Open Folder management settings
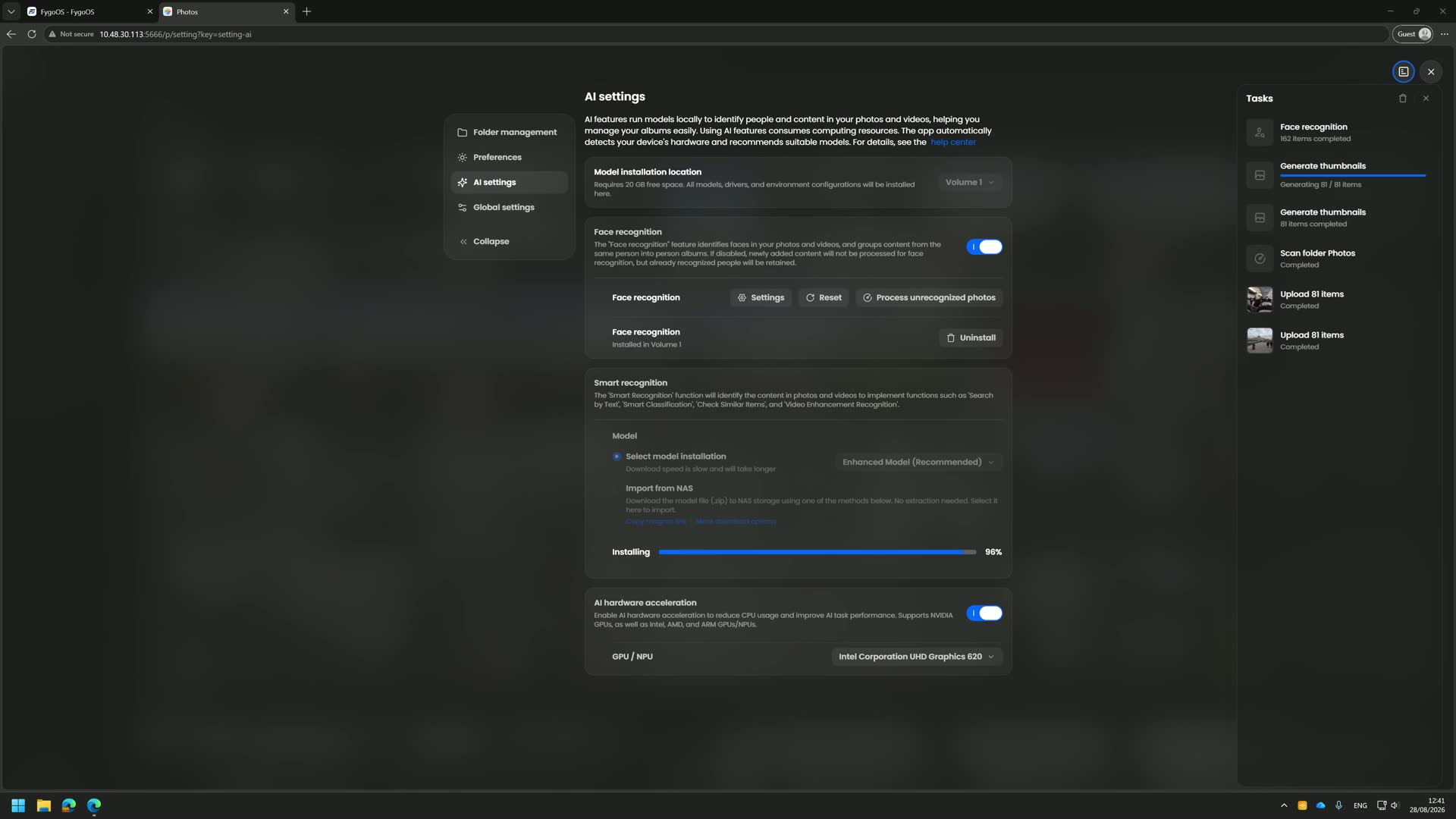Screen dimensions: 1456x819 [x=509, y=132]
